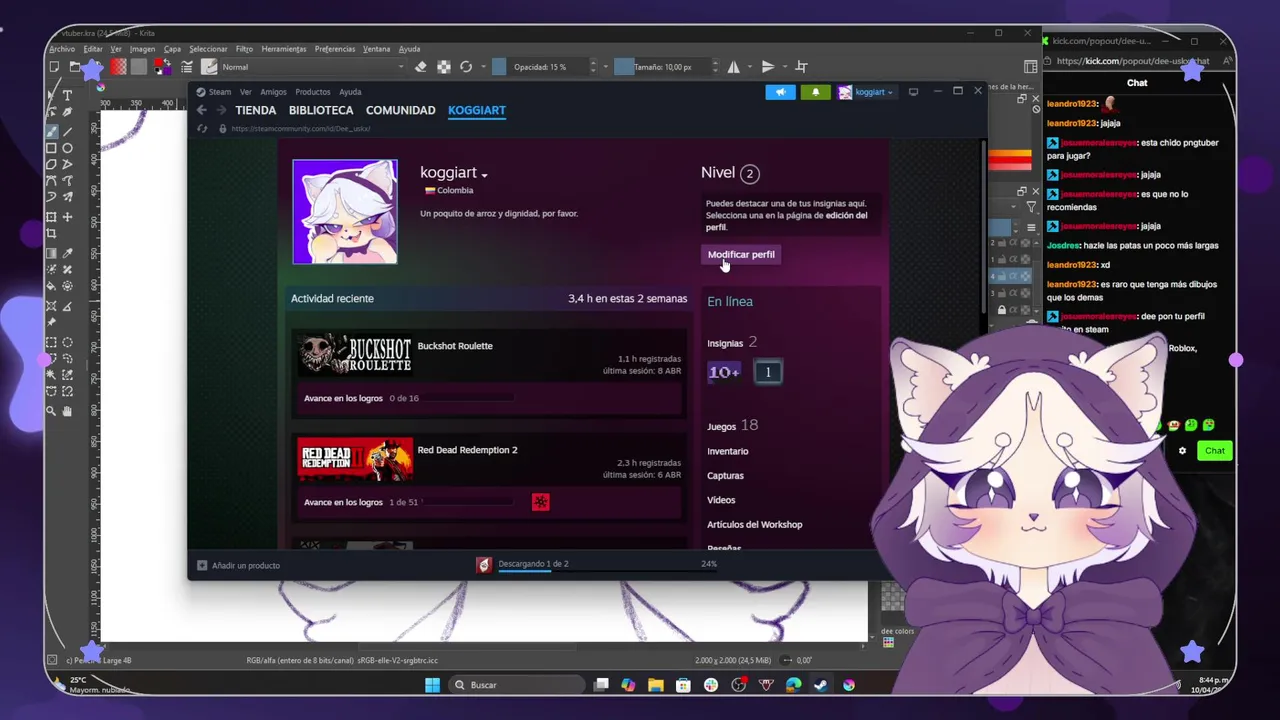This screenshot has height=720, width=1280.
Task: Click the Buckshot Roulette game thumbnail
Action: 354,354
